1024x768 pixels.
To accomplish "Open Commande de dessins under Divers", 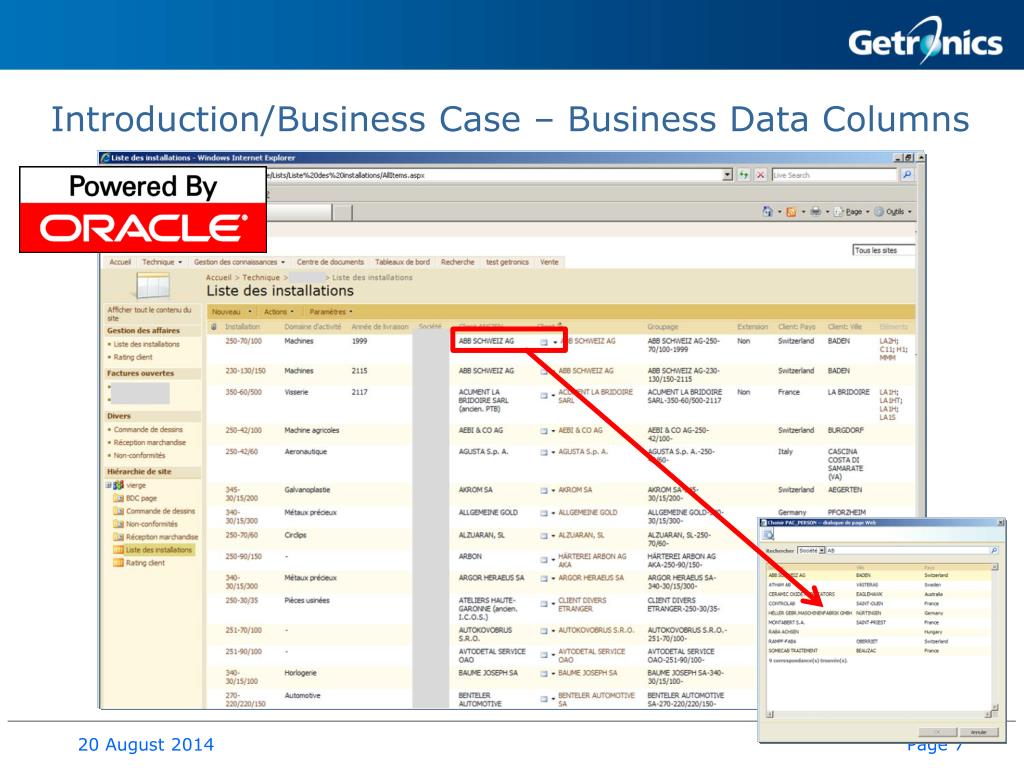I will click(148, 430).
